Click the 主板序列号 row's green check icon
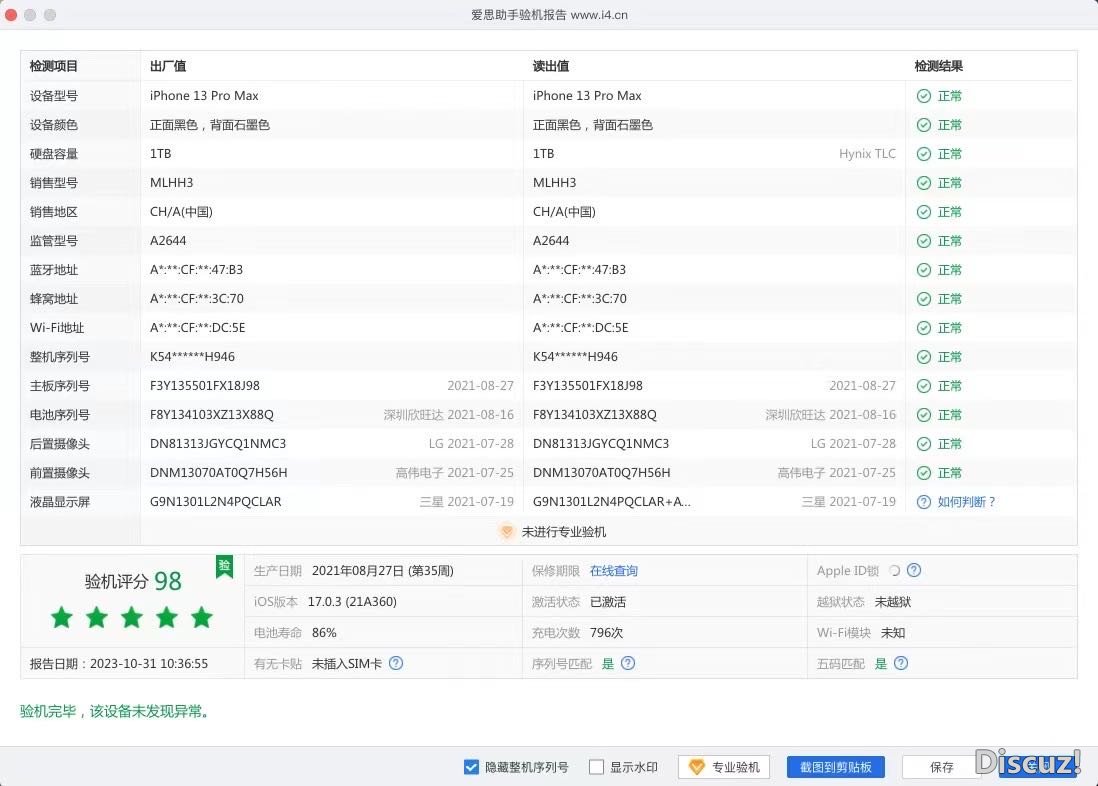 click(924, 386)
